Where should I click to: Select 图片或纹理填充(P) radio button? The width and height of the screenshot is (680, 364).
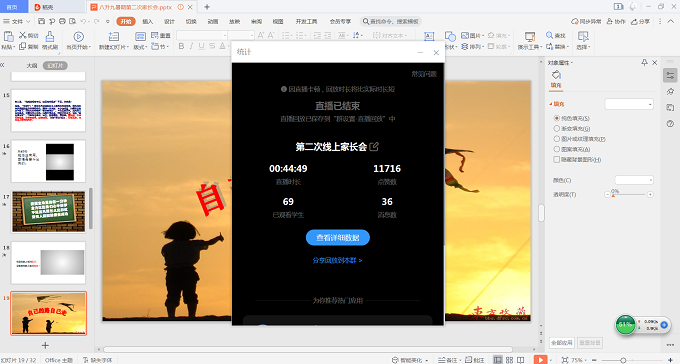tap(556, 139)
